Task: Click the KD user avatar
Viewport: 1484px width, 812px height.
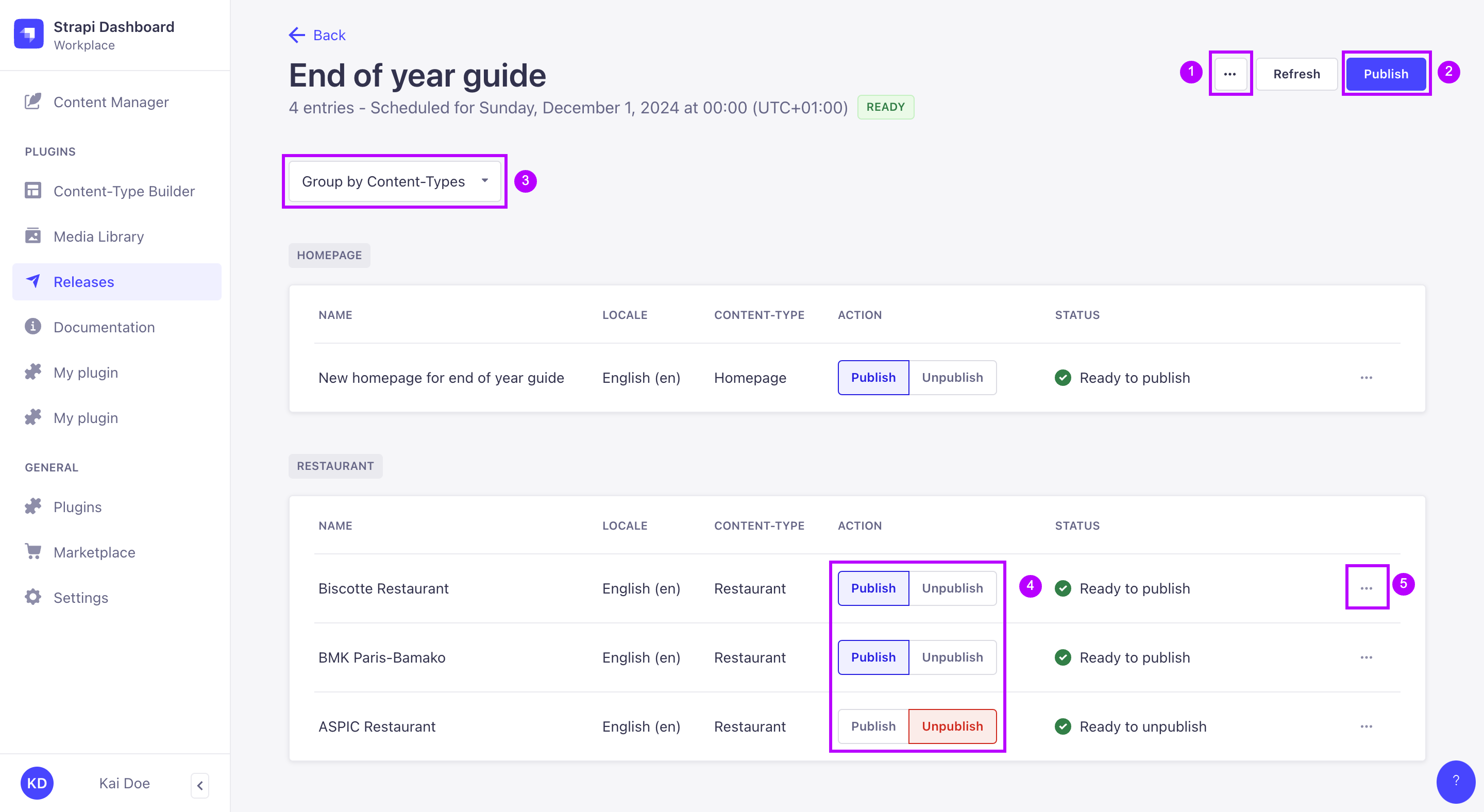Action: (x=37, y=783)
